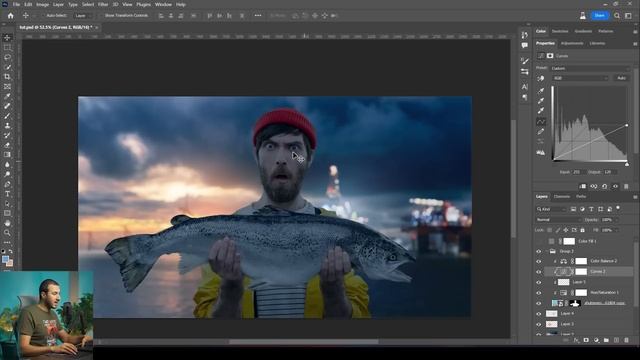Toggle adjustment visibility eye in Properties panel
The height and width of the screenshot is (360, 640).
[616, 186]
